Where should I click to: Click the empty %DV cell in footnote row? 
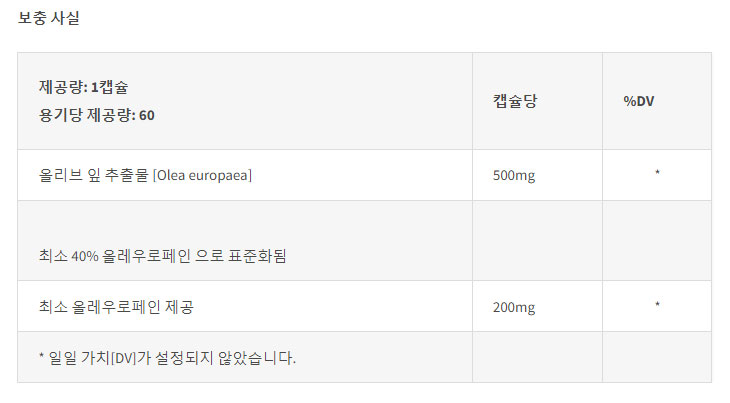(x=657, y=357)
